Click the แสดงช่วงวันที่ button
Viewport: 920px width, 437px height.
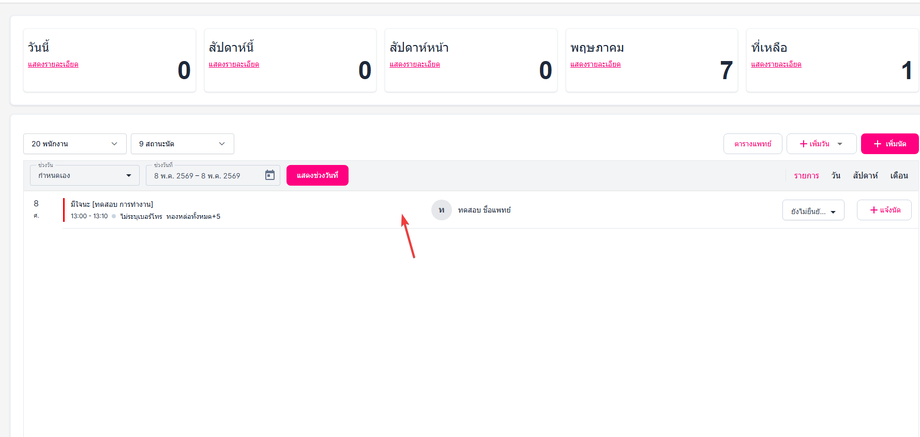point(317,175)
